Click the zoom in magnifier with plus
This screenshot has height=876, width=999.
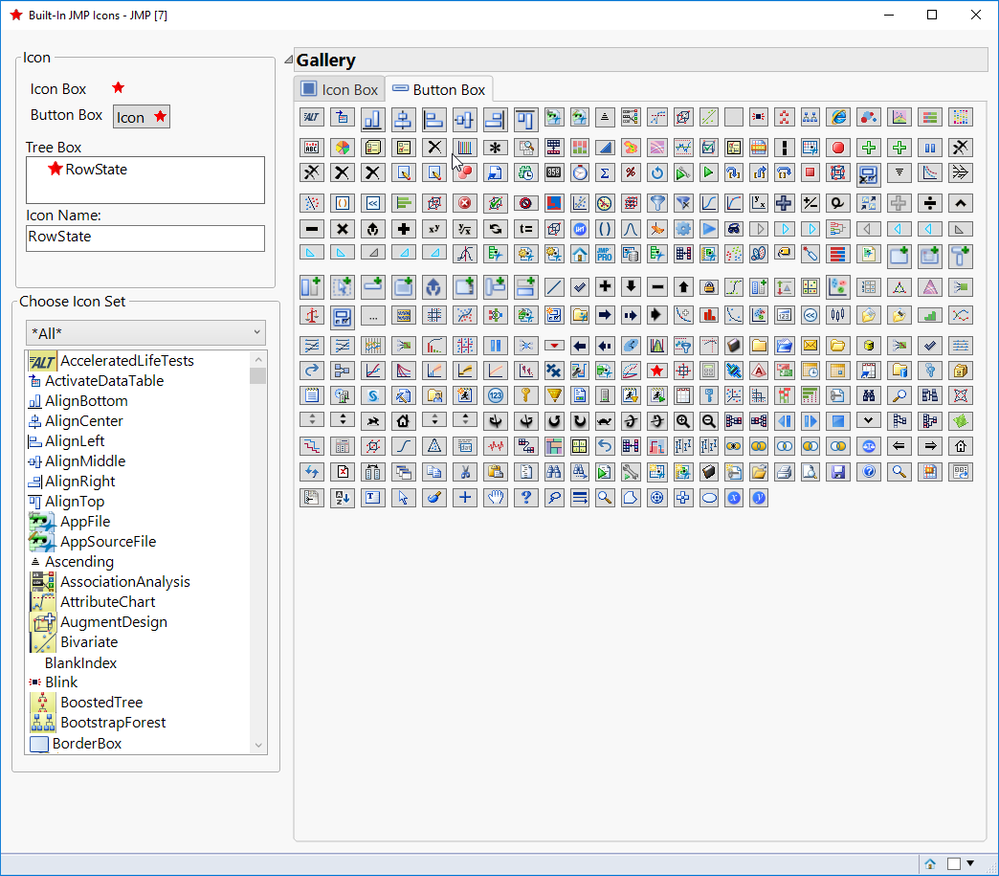click(x=683, y=421)
